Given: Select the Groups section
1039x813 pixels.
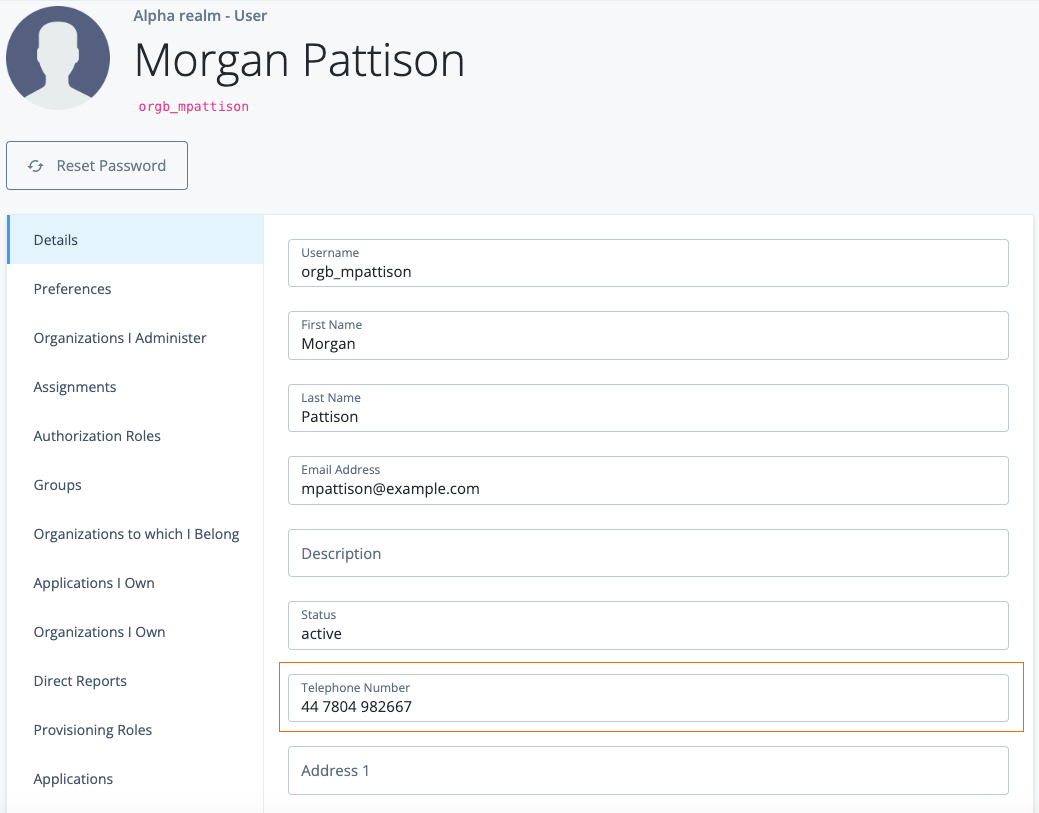Looking at the screenshot, I should click(57, 485).
